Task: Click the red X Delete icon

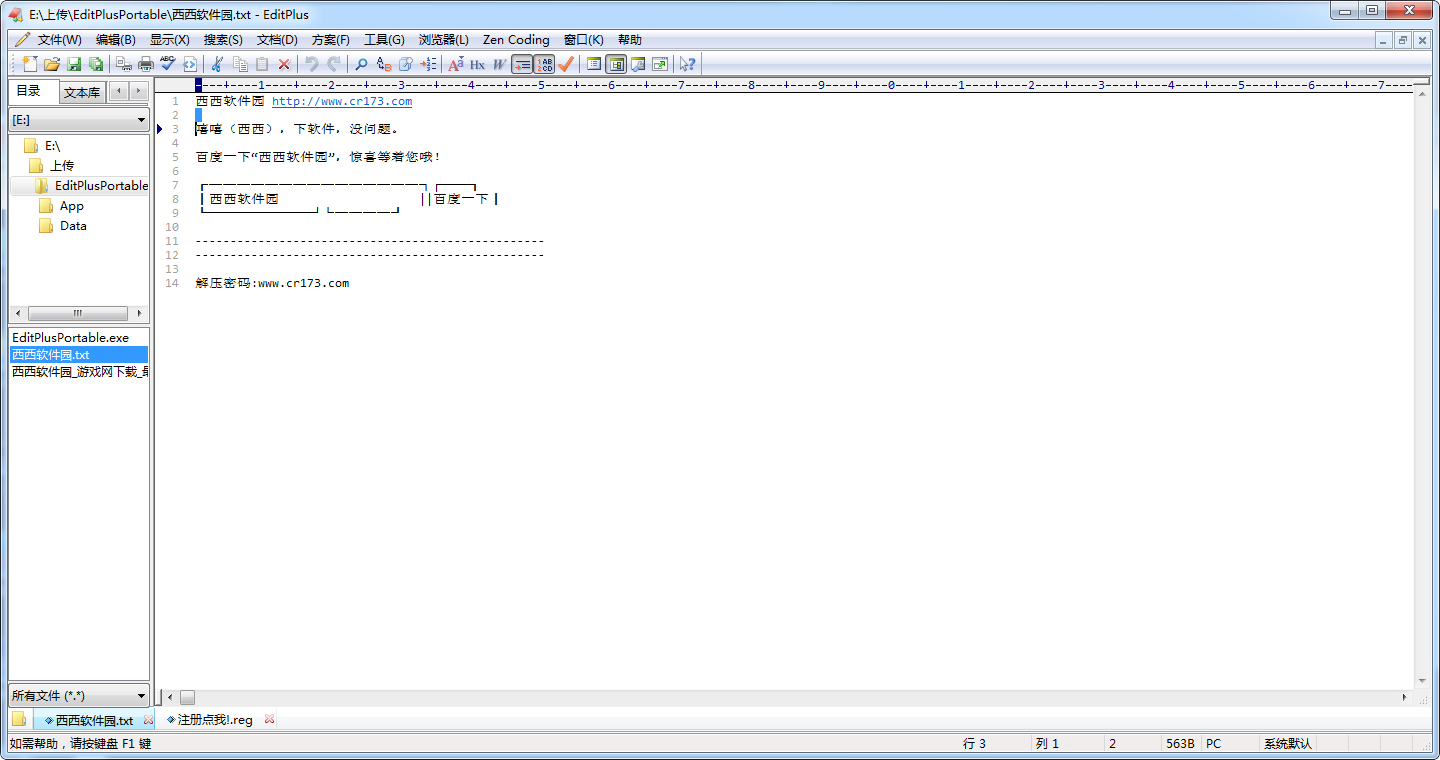Action: 284,64
